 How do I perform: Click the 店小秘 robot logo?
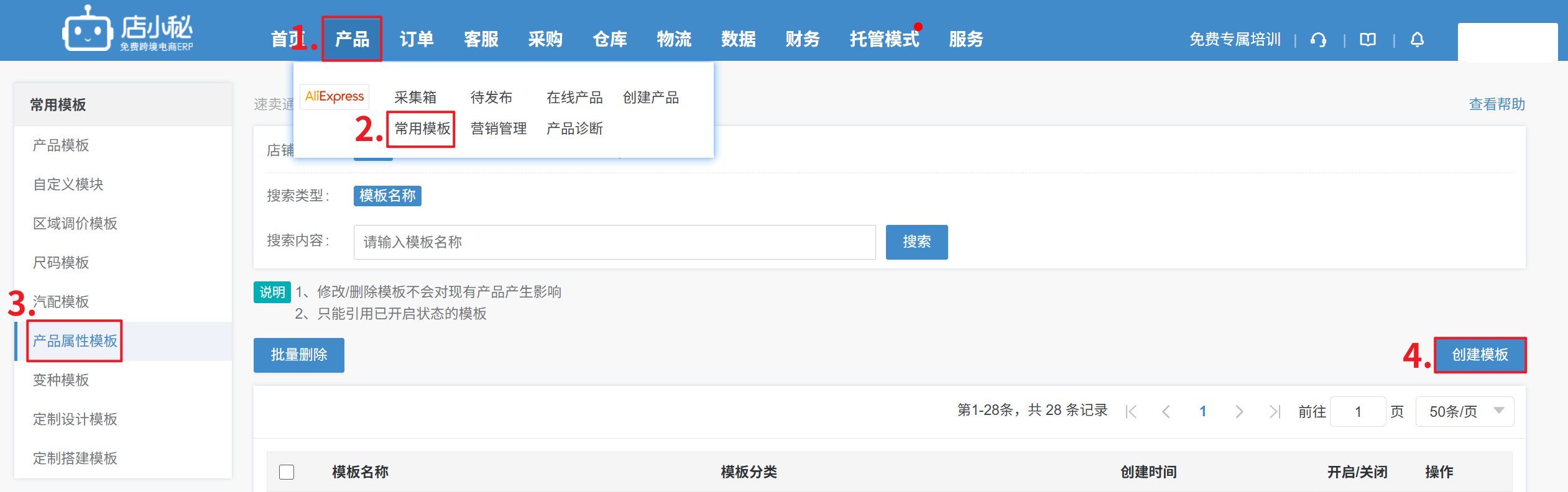coord(88,29)
